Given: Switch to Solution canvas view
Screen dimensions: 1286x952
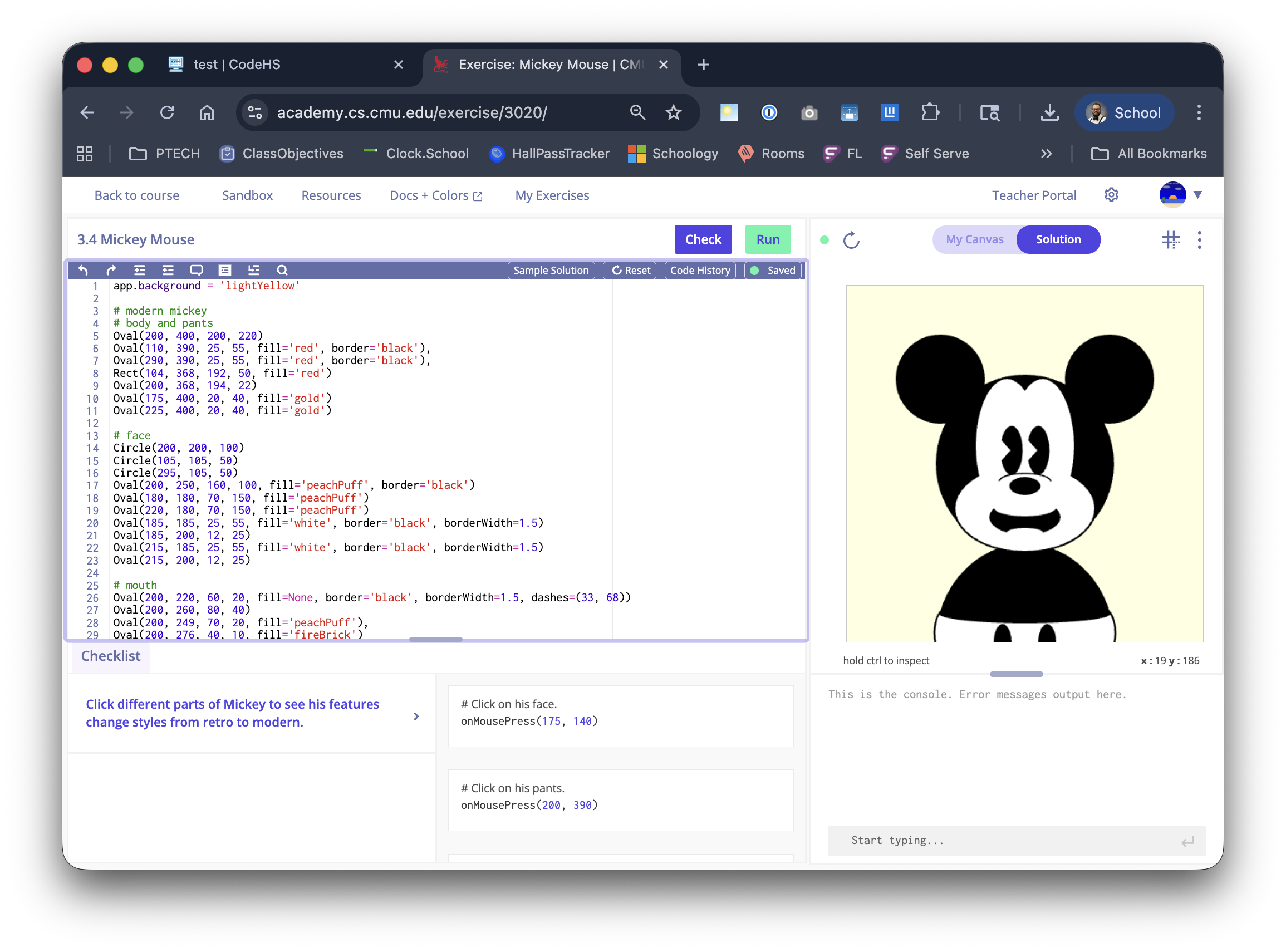Looking at the screenshot, I should click(1058, 239).
